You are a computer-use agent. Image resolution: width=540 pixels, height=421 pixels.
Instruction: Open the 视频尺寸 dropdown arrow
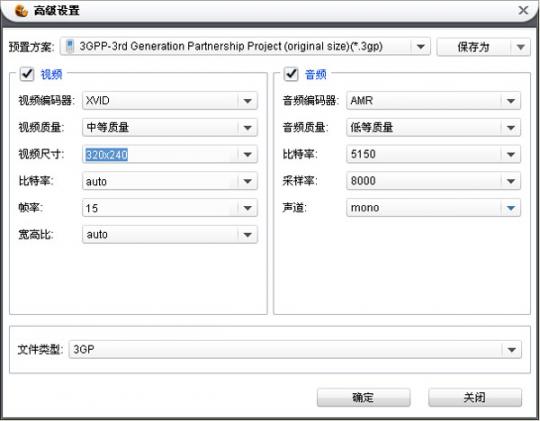[247, 155]
